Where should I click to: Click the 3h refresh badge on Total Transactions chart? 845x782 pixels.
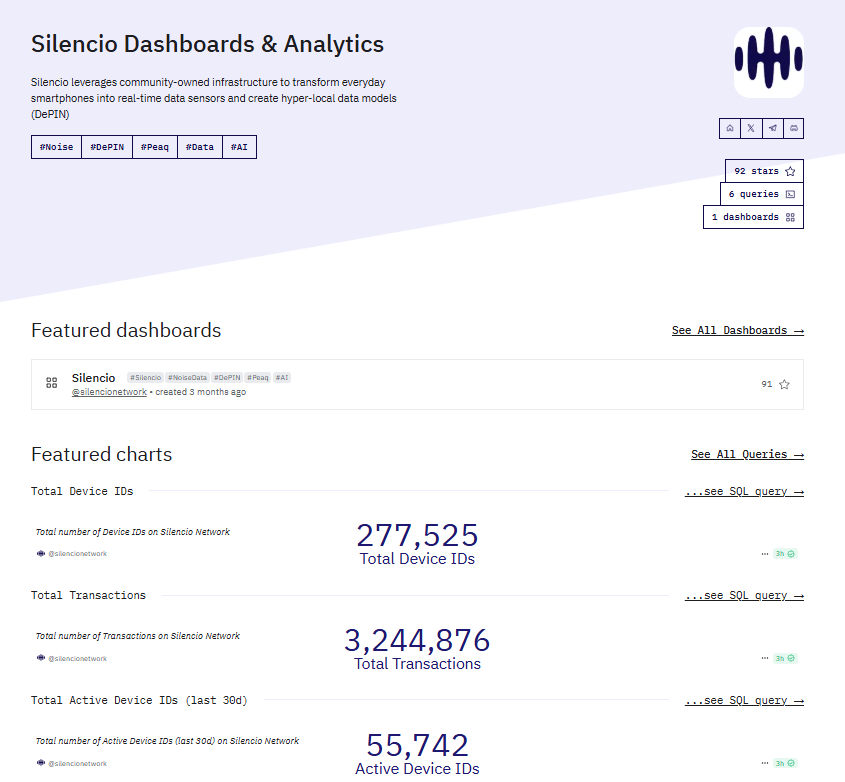pos(785,658)
